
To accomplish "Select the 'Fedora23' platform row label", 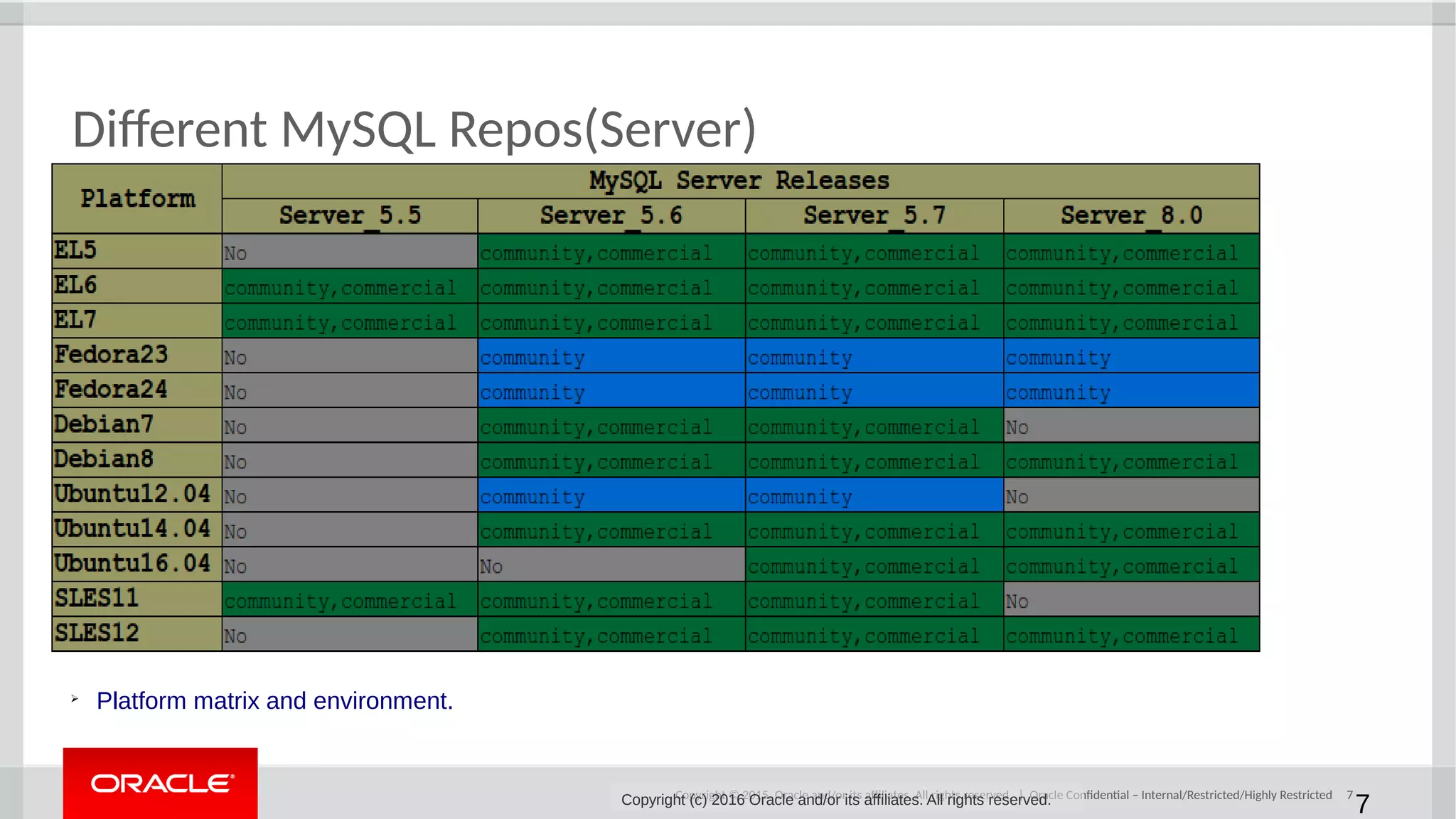I will [x=137, y=355].
